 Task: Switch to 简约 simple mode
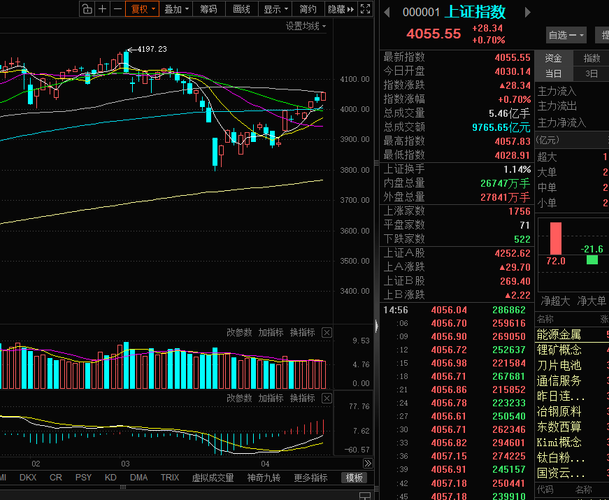[x=308, y=9]
